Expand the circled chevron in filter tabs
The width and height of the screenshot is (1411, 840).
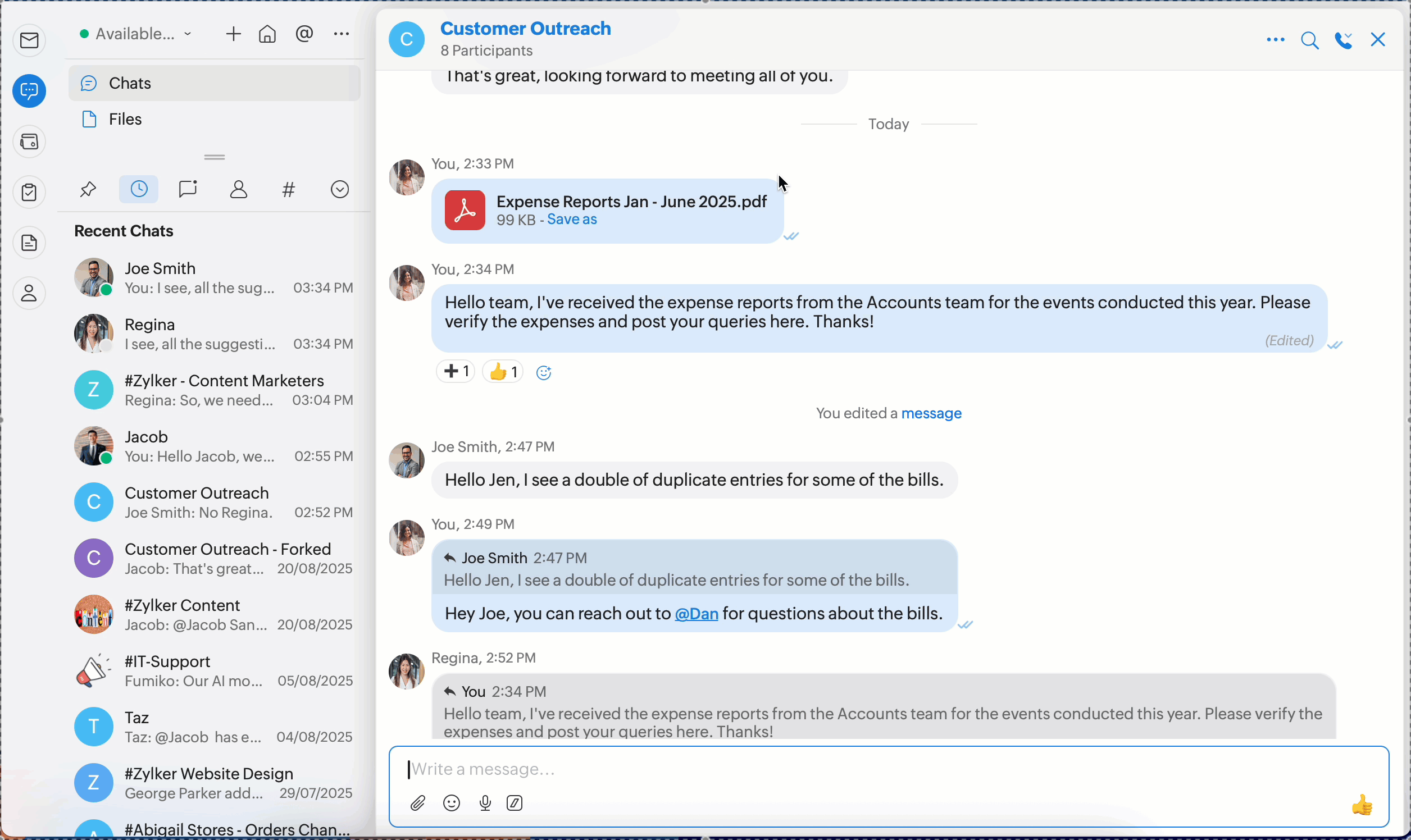point(340,189)
